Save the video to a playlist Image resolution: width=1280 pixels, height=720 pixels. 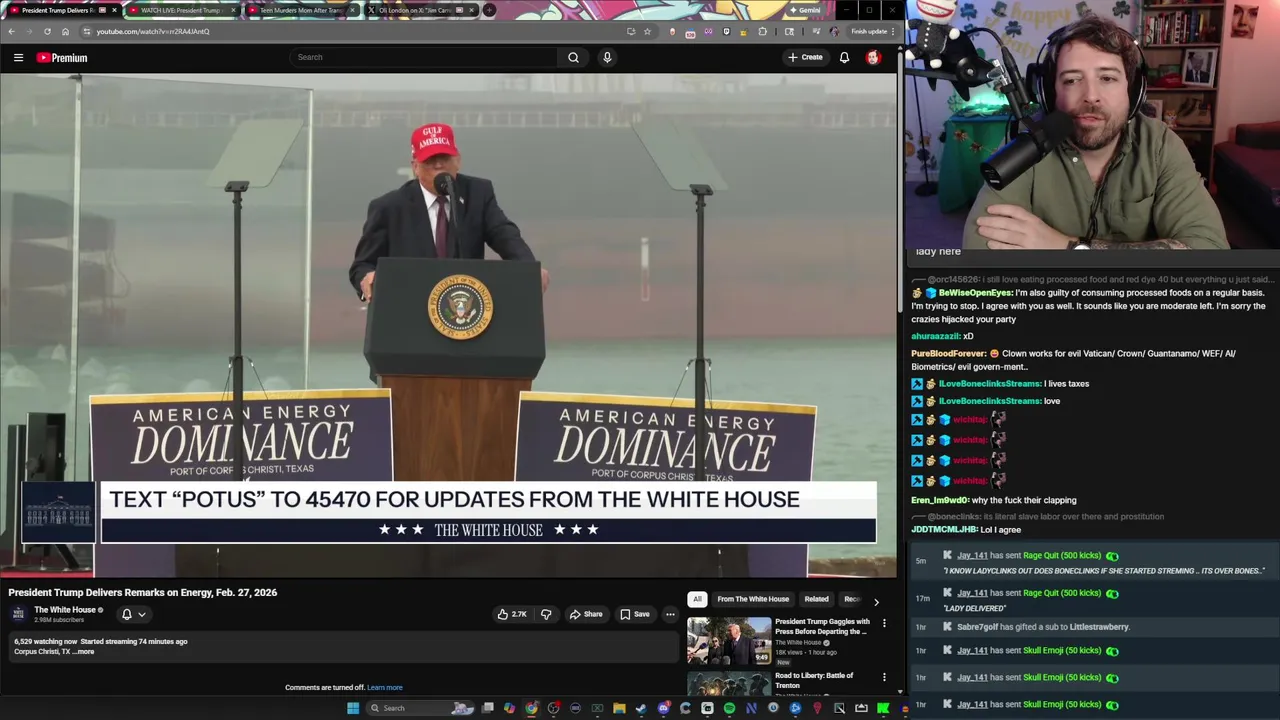[x=634, y=614]
